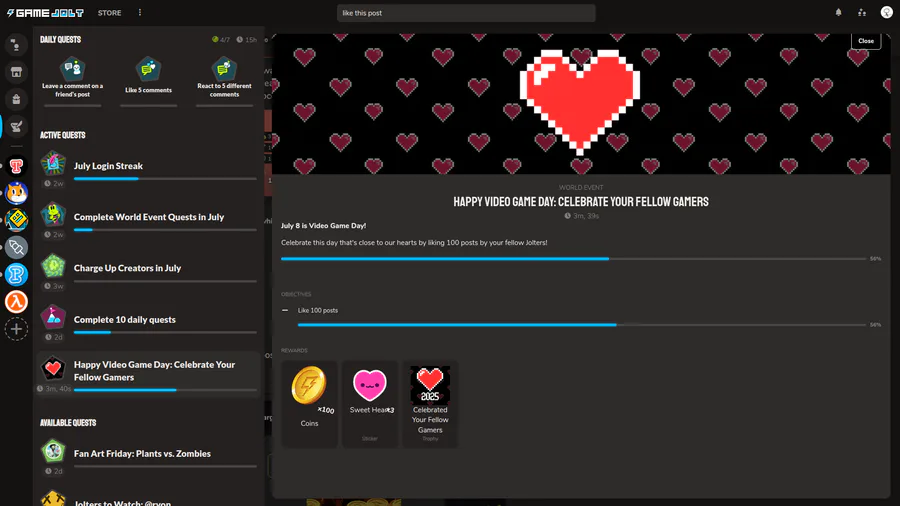Open the chat icon in left sidebar

pos(16,45)
